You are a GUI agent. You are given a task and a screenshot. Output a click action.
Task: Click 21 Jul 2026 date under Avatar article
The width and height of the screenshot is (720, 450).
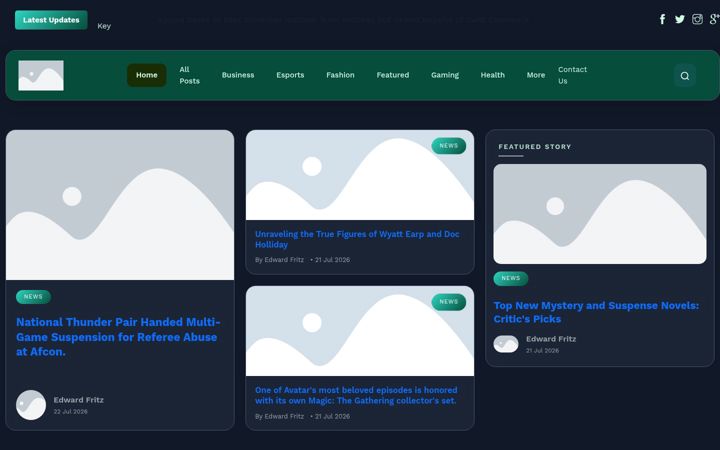[332, 416]
